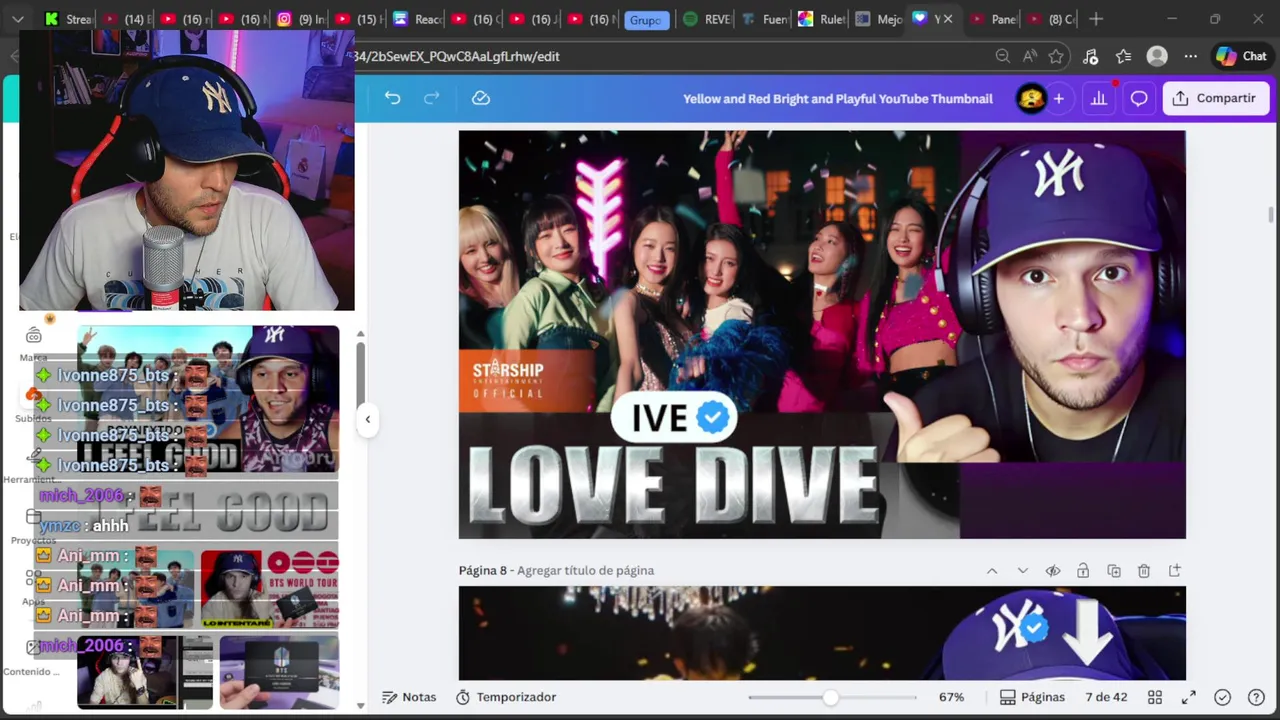Open the Proyectos sidebar section
Viewport: 1280px width, 720px height.
pos(33,527)
